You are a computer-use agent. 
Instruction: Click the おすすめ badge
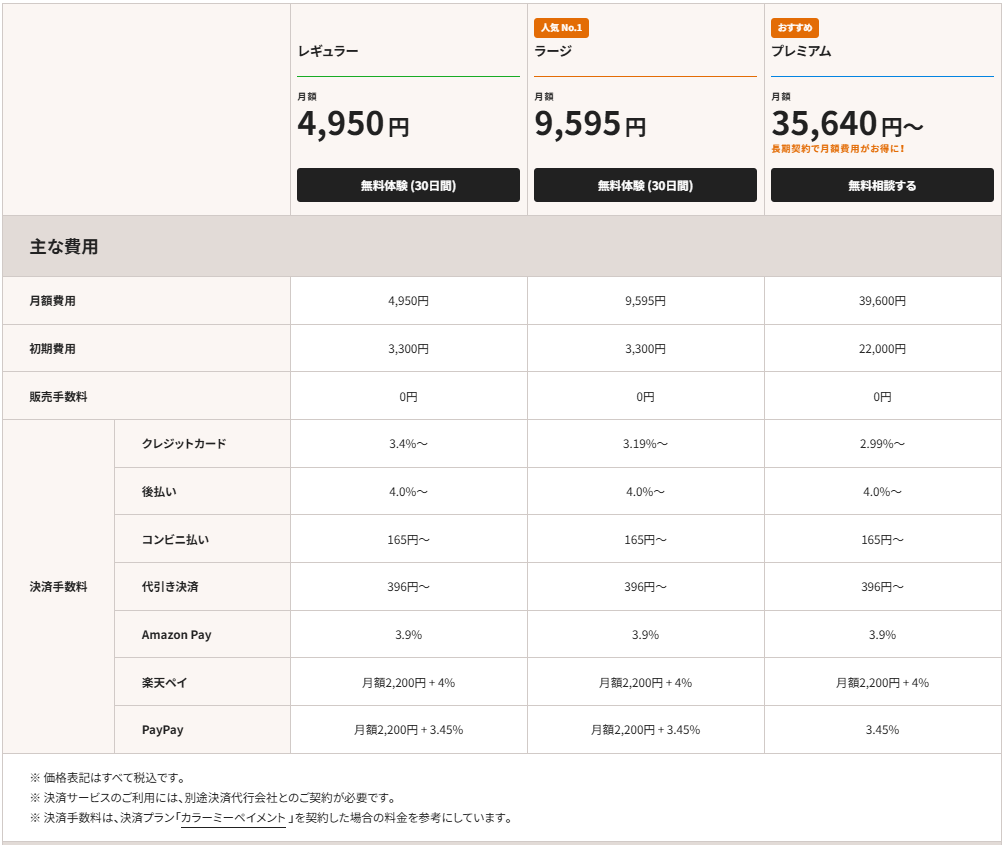pos(794,28)
